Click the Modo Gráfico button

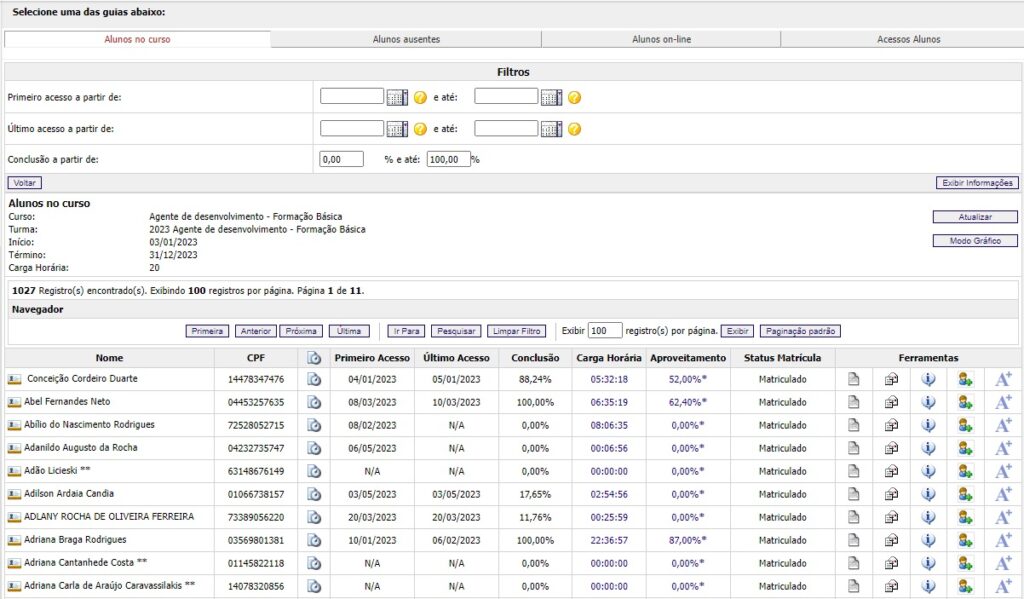(x=974, y=241)
